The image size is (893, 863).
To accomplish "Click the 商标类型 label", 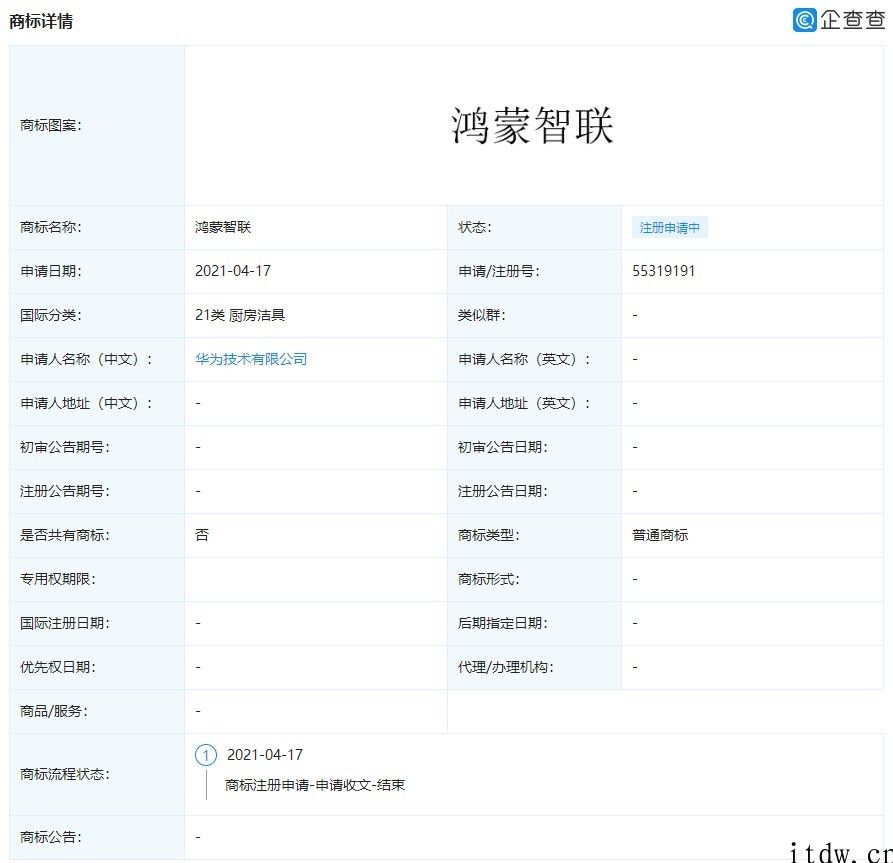I will pyautogui.click(x=489, y=535).
